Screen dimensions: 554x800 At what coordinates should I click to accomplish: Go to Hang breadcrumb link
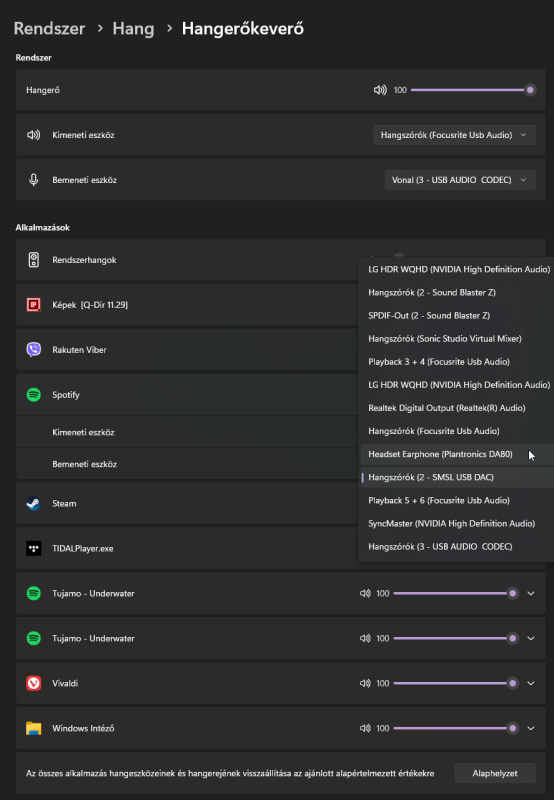click(133, 29)
